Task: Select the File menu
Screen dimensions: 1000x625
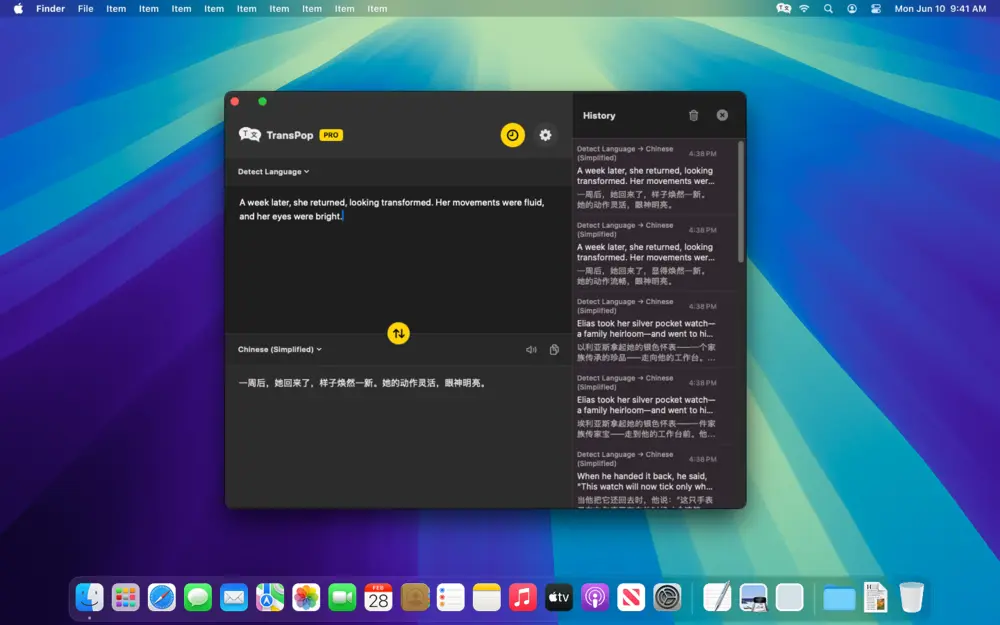Action: (x=85, y=8)
